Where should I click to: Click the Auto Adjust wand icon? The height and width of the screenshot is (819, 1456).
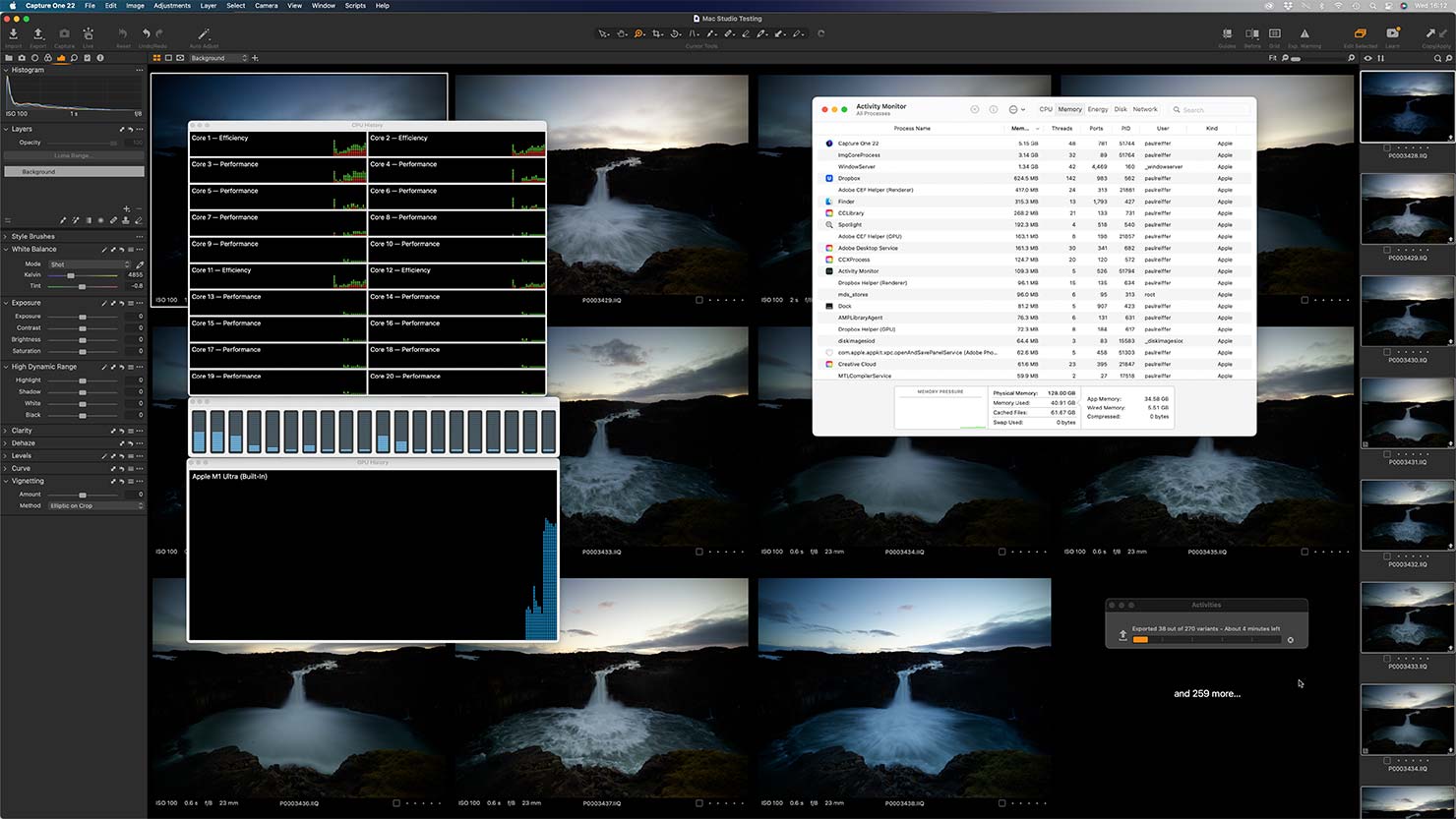point(204,34)
